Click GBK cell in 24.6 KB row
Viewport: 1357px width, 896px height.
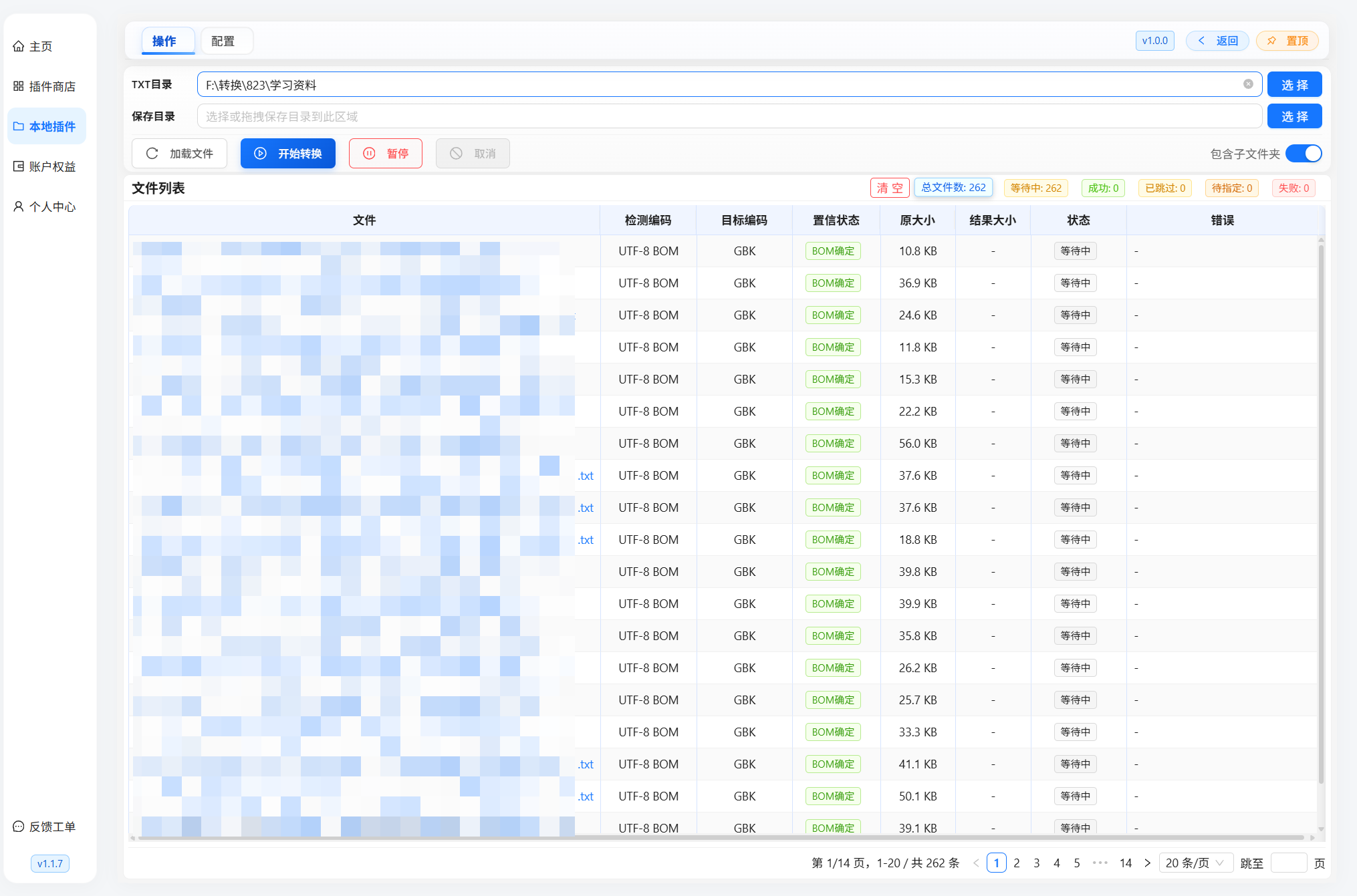tap(745, 315)
